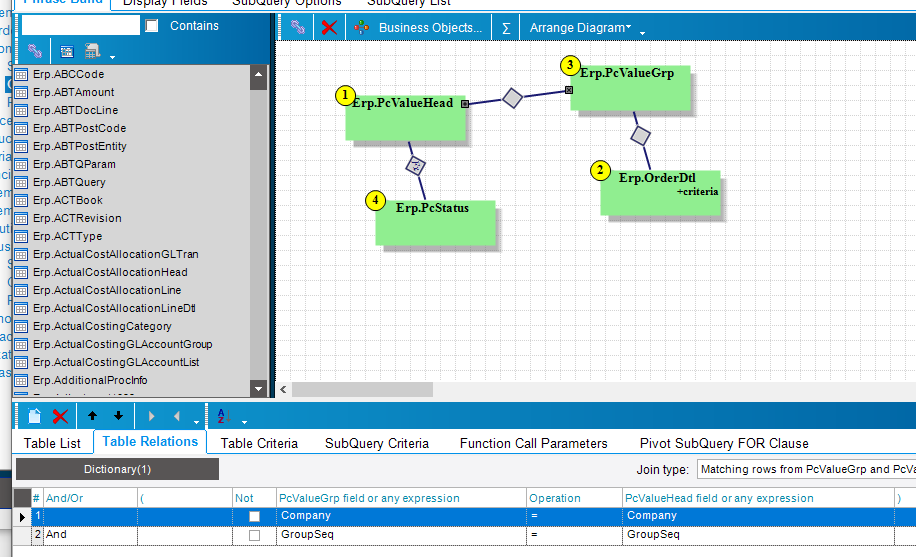This screenshot has width=916, height=557.
Task: Select the Erp.PcStatus table node
Action: pos(435,223)
